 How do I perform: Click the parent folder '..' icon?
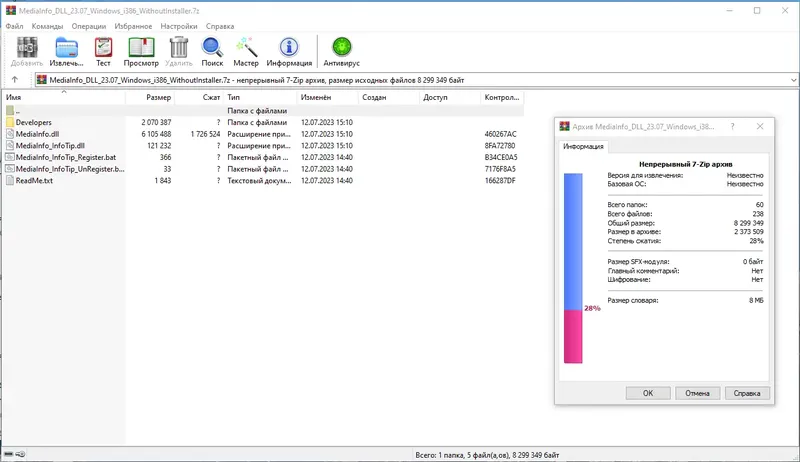coord(10,111)
